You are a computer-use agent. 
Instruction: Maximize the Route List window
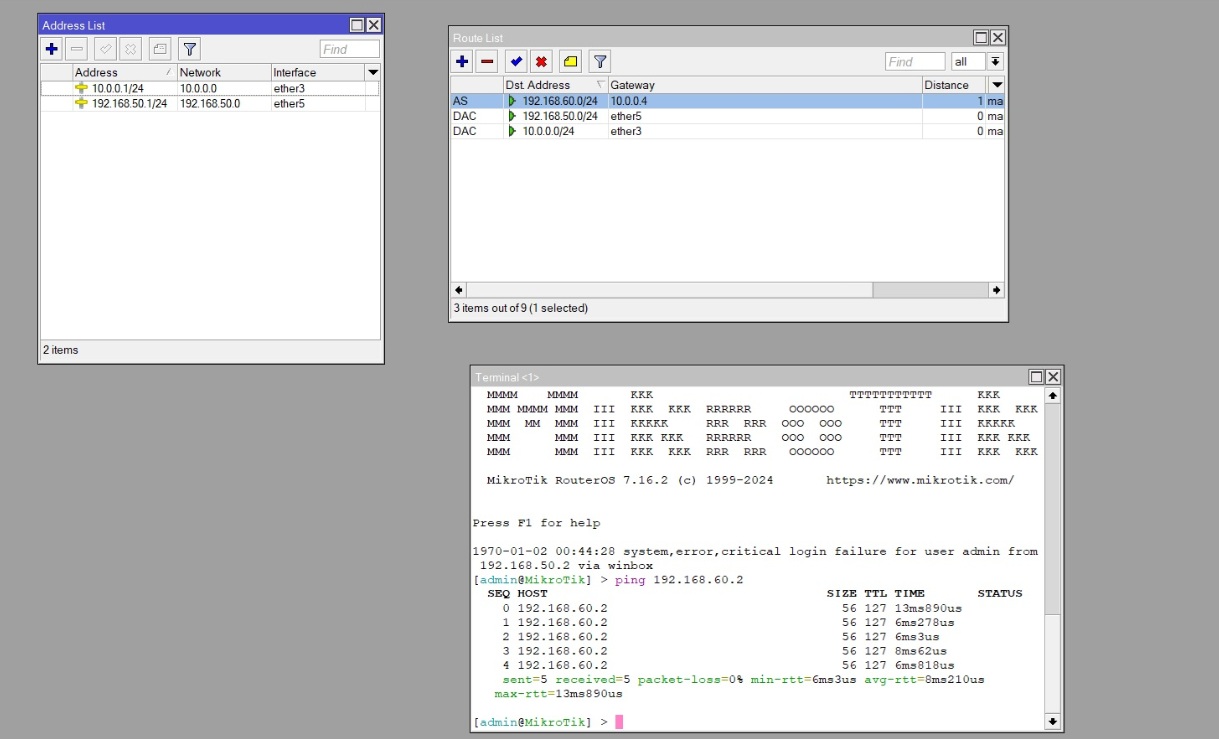(x=981, y=37)
